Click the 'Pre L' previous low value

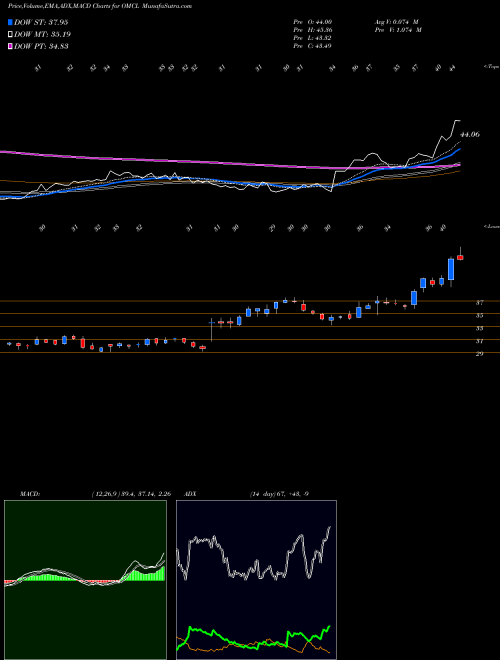312,38
